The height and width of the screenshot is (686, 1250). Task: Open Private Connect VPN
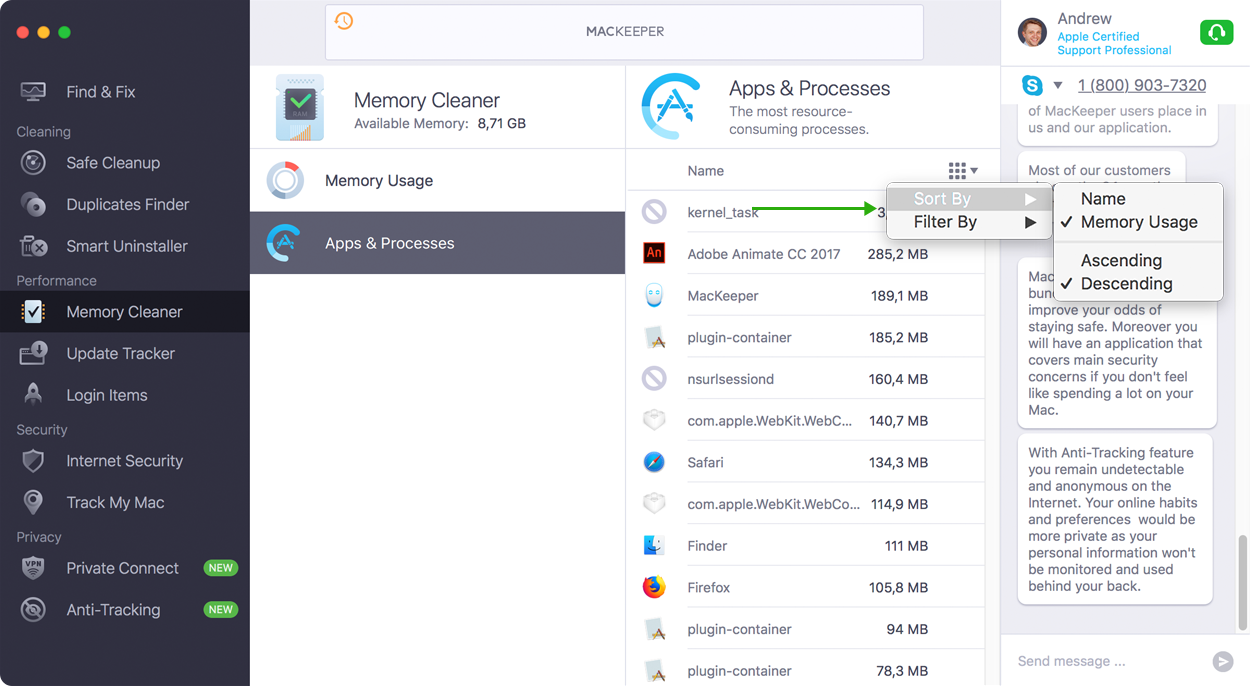click(x=122, y=568)
